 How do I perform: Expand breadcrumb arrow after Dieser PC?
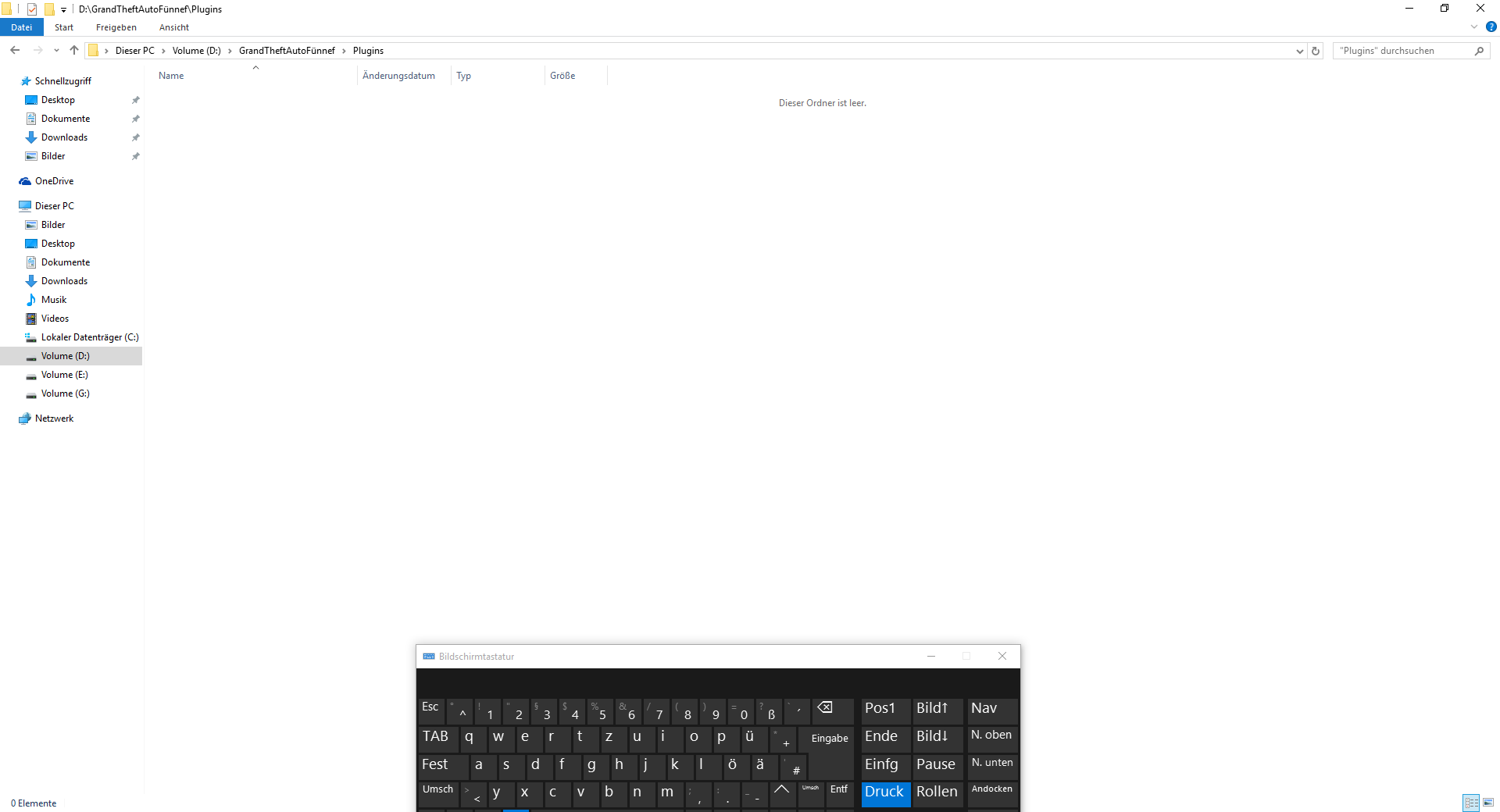pos(163,51)
